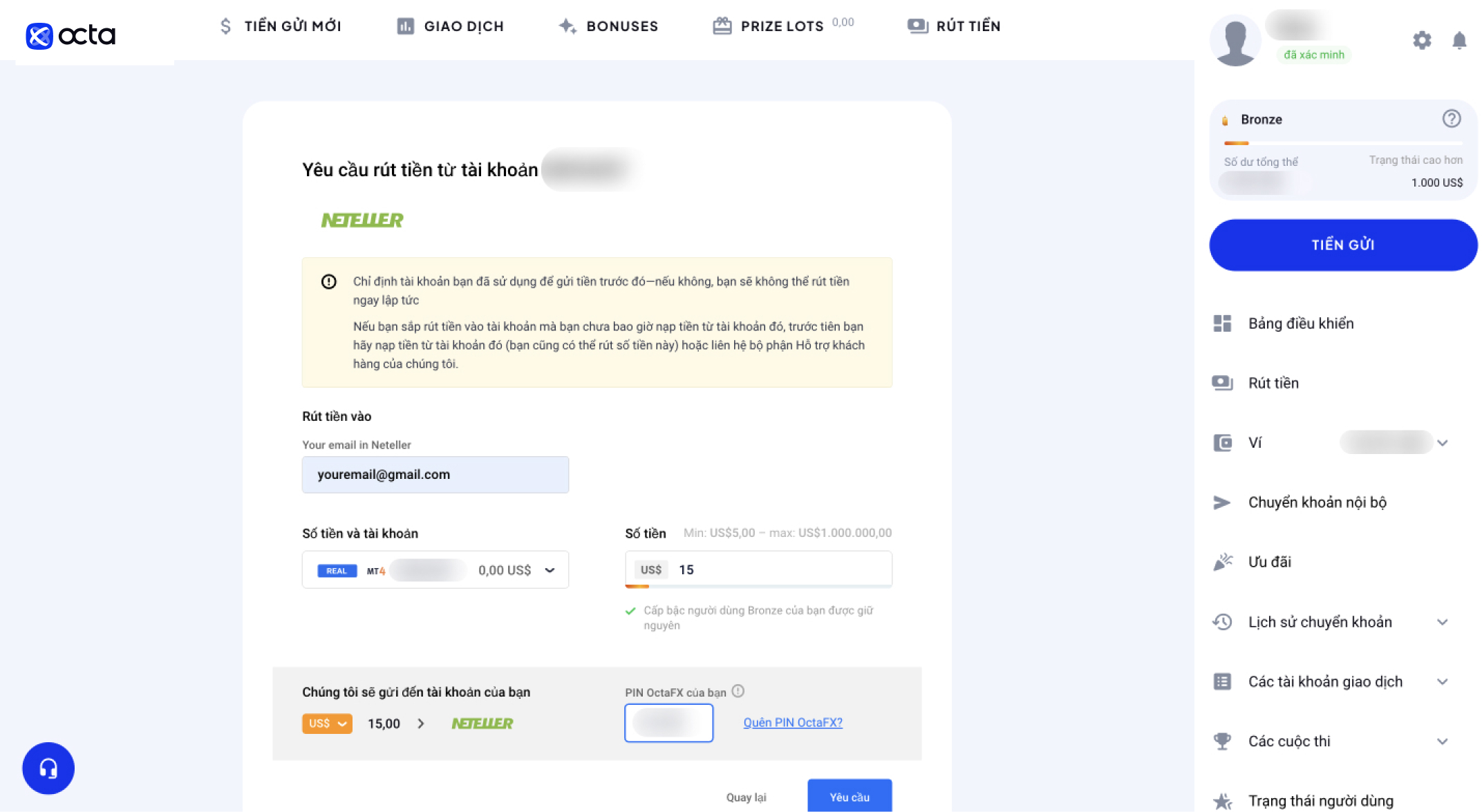The height and width of the screenshot is (812, 1482).
Task: Open the user profile avatar
Action: (1235, 40)
